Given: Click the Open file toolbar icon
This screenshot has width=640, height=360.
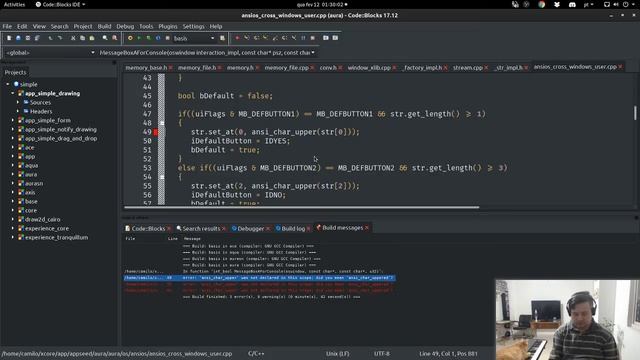Looking at the screenshot, I should coord(18,38).
